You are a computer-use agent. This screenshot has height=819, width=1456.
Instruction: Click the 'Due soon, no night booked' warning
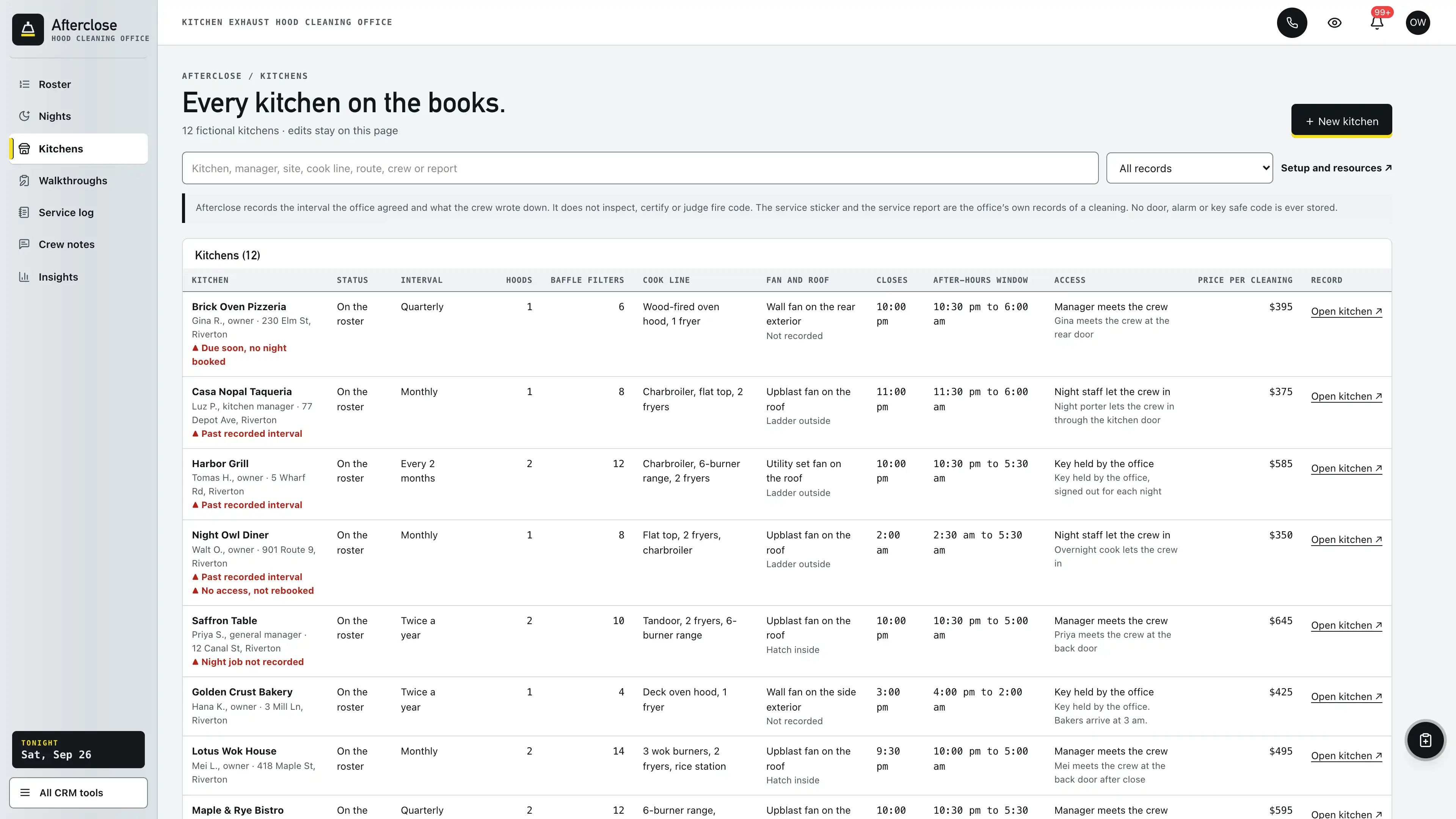coord(239,355)
